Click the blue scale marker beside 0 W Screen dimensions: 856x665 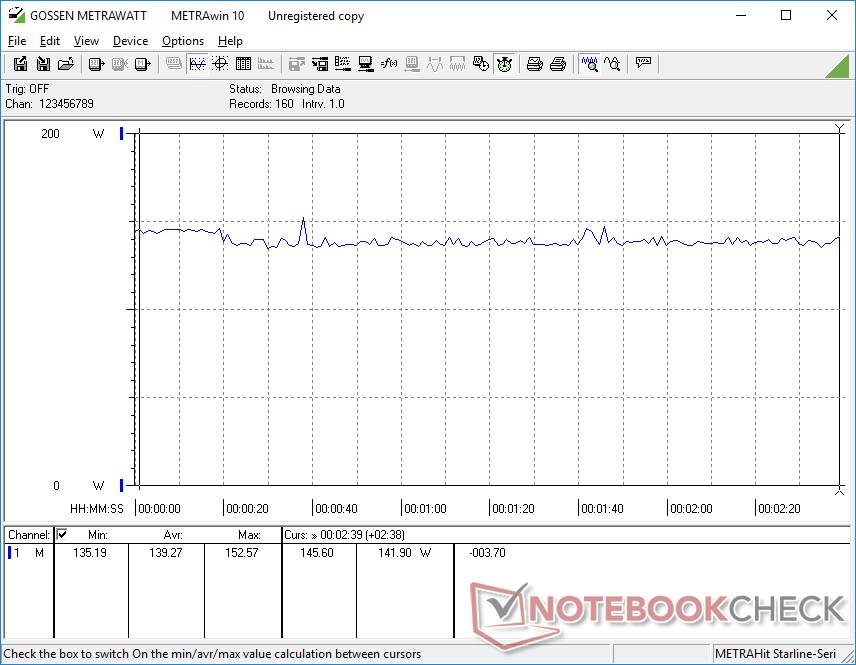point(122,485)
